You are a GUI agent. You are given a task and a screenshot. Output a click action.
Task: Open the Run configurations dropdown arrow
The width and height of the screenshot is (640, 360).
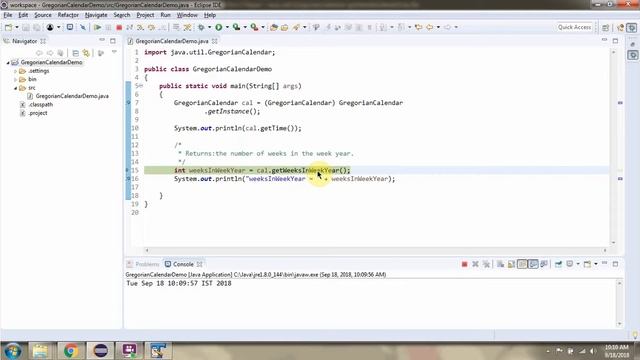(227, 27)
